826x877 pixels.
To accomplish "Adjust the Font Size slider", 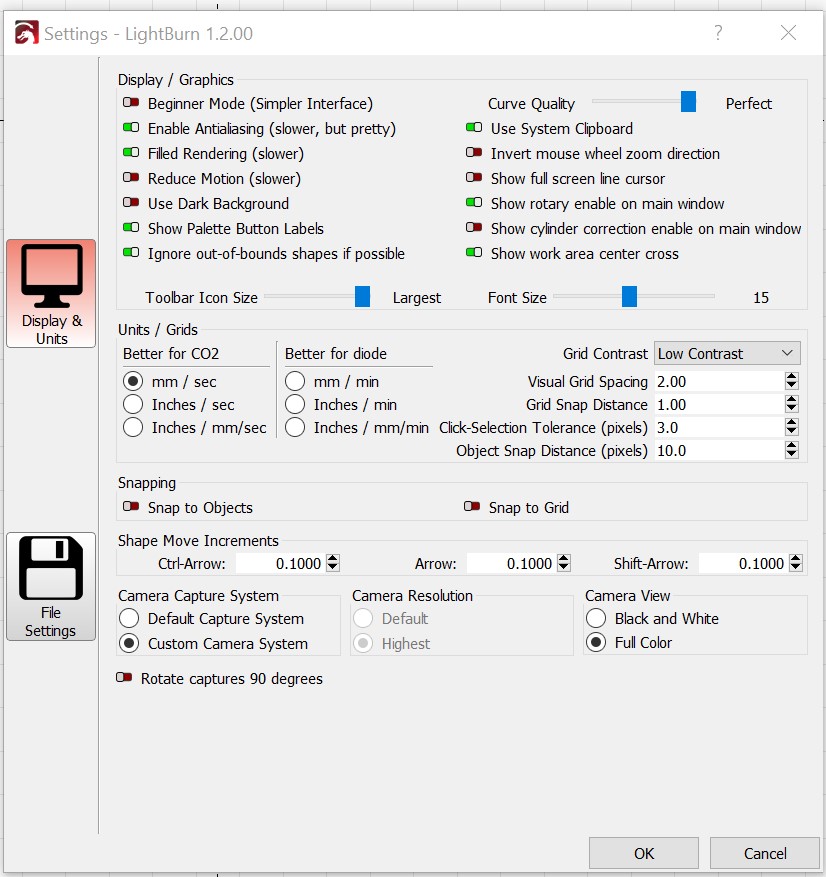I will (628, 297).
